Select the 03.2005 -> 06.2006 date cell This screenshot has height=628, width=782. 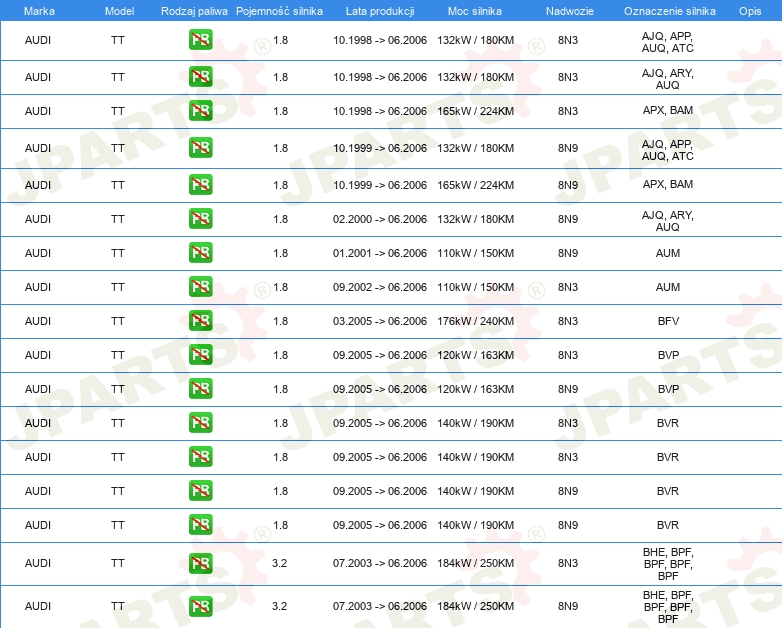[x=380, y=321]
